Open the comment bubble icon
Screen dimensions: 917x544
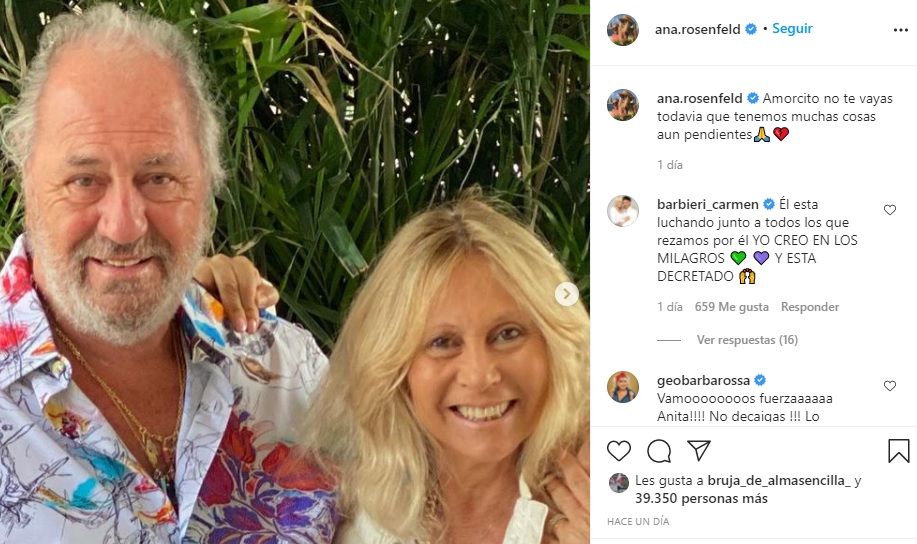(x=659, y=451)
